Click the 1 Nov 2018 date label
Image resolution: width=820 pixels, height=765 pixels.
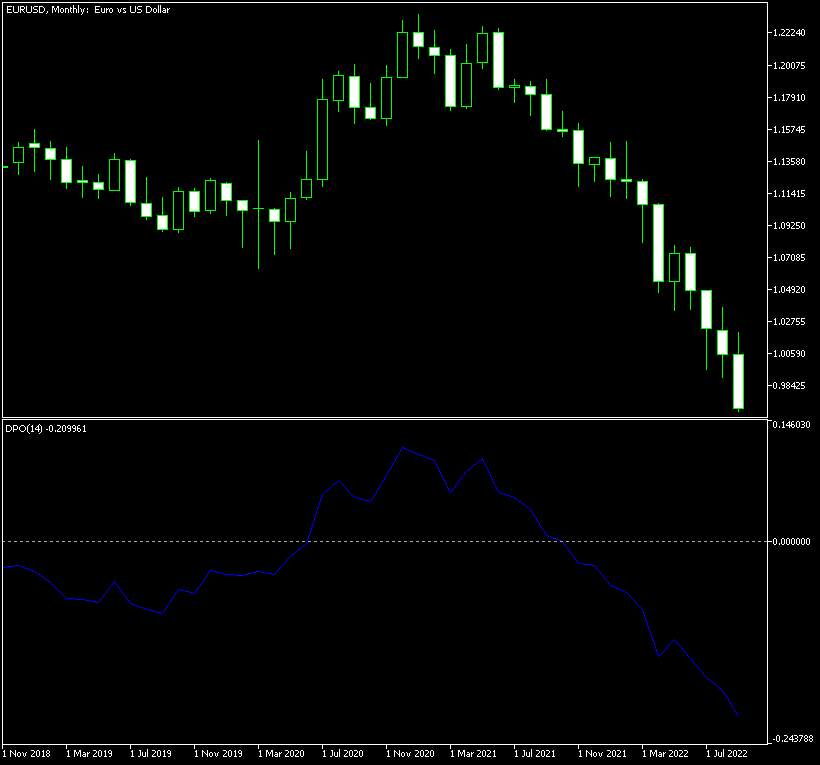pyautogui.click(x=27, y=752)
